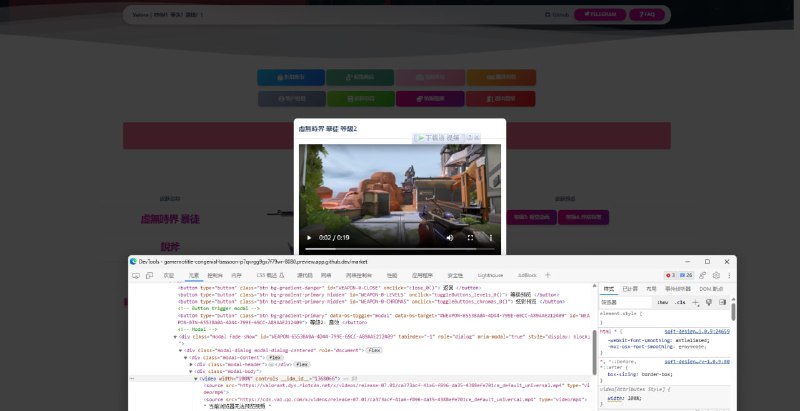Enter fullscreen on the video player
Image resolution: width=800 pixels, height=411 pixels.
point(470,238)
